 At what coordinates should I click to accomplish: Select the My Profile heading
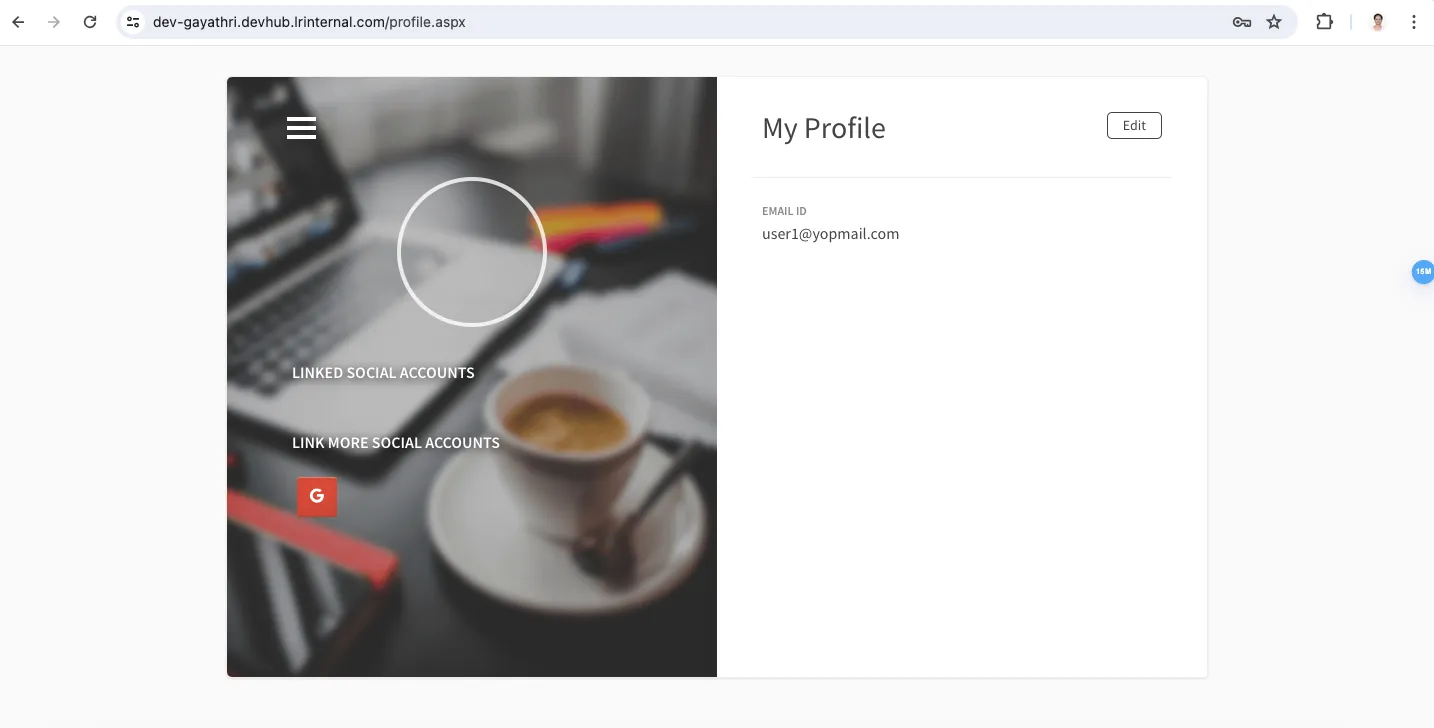(823, 128)
